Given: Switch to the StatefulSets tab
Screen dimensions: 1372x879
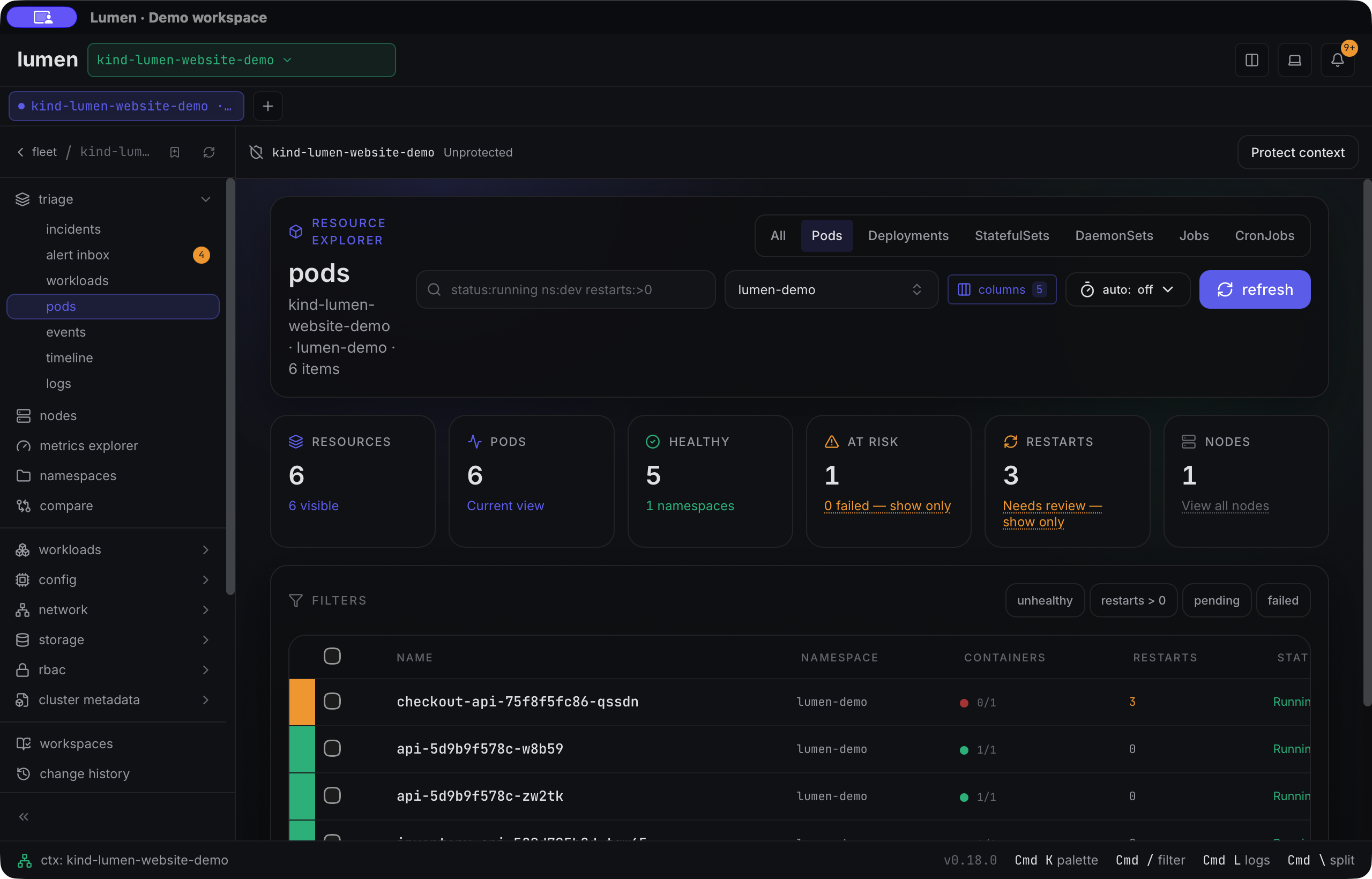Looking at the screenshot, I should click(x=1011, y=236).
